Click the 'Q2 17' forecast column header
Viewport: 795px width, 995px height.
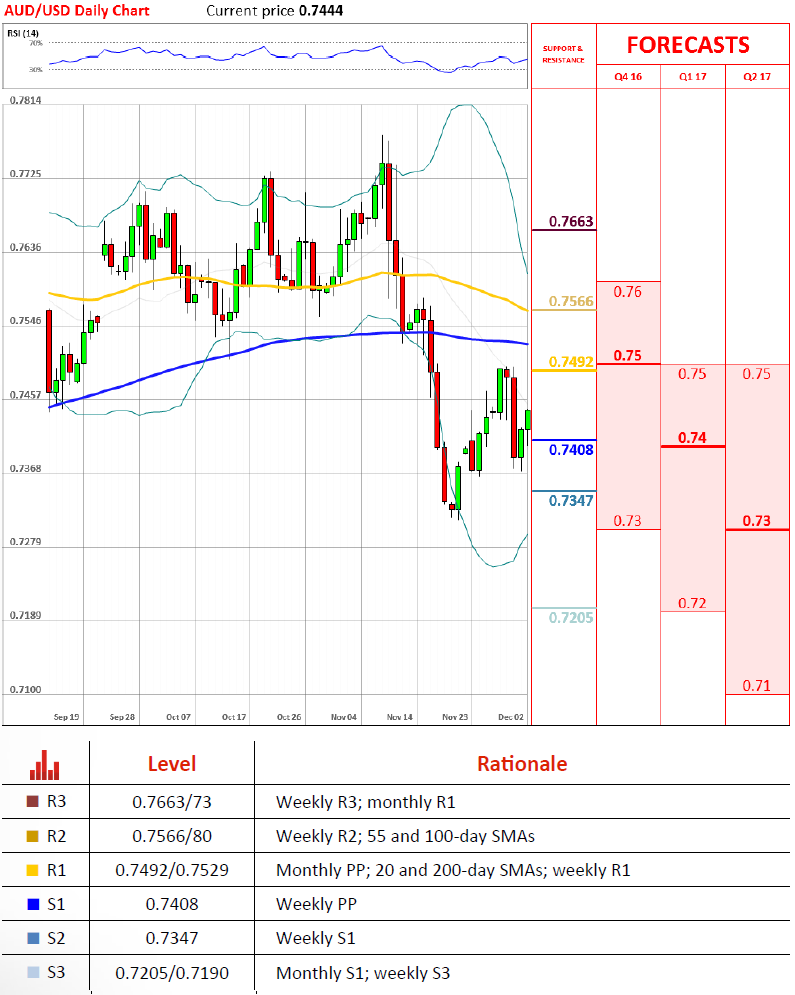click(757, 77)
